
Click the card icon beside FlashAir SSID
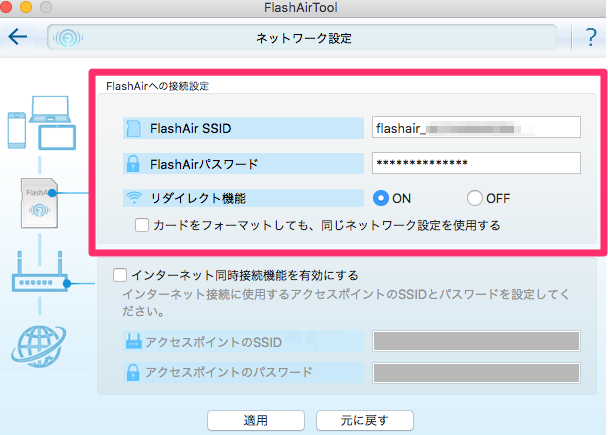(x=133, y=128)
